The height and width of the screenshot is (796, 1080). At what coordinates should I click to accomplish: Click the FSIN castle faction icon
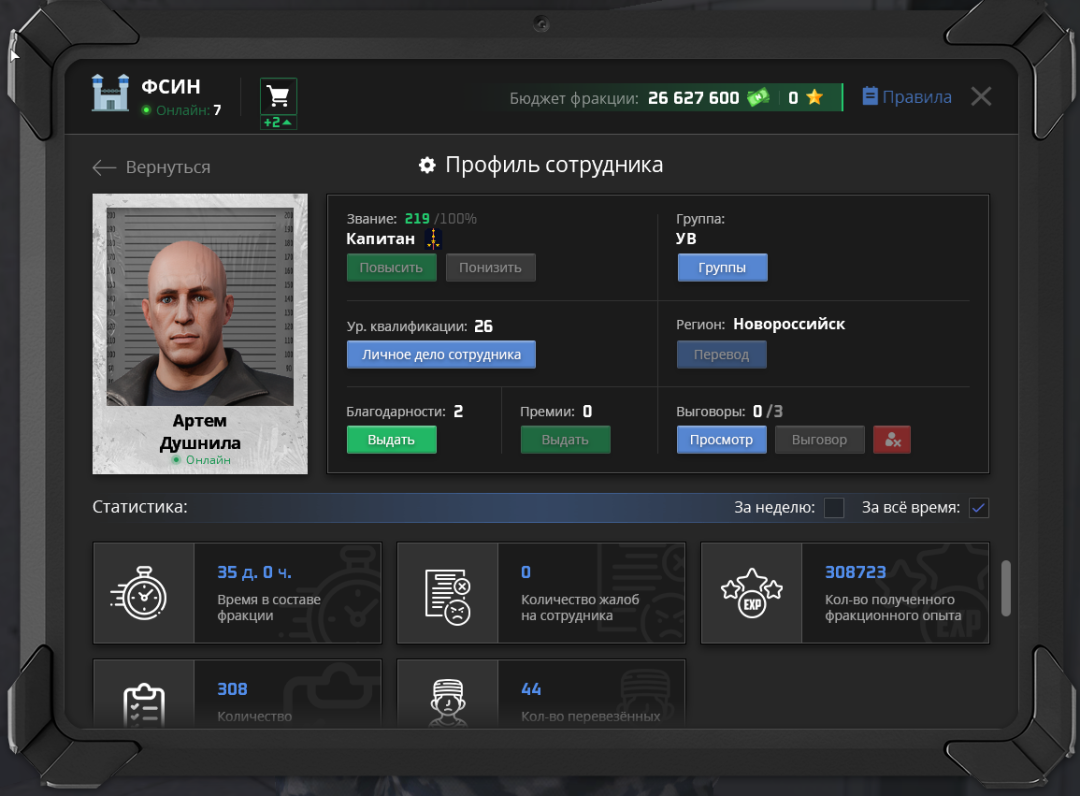[111, 93]
